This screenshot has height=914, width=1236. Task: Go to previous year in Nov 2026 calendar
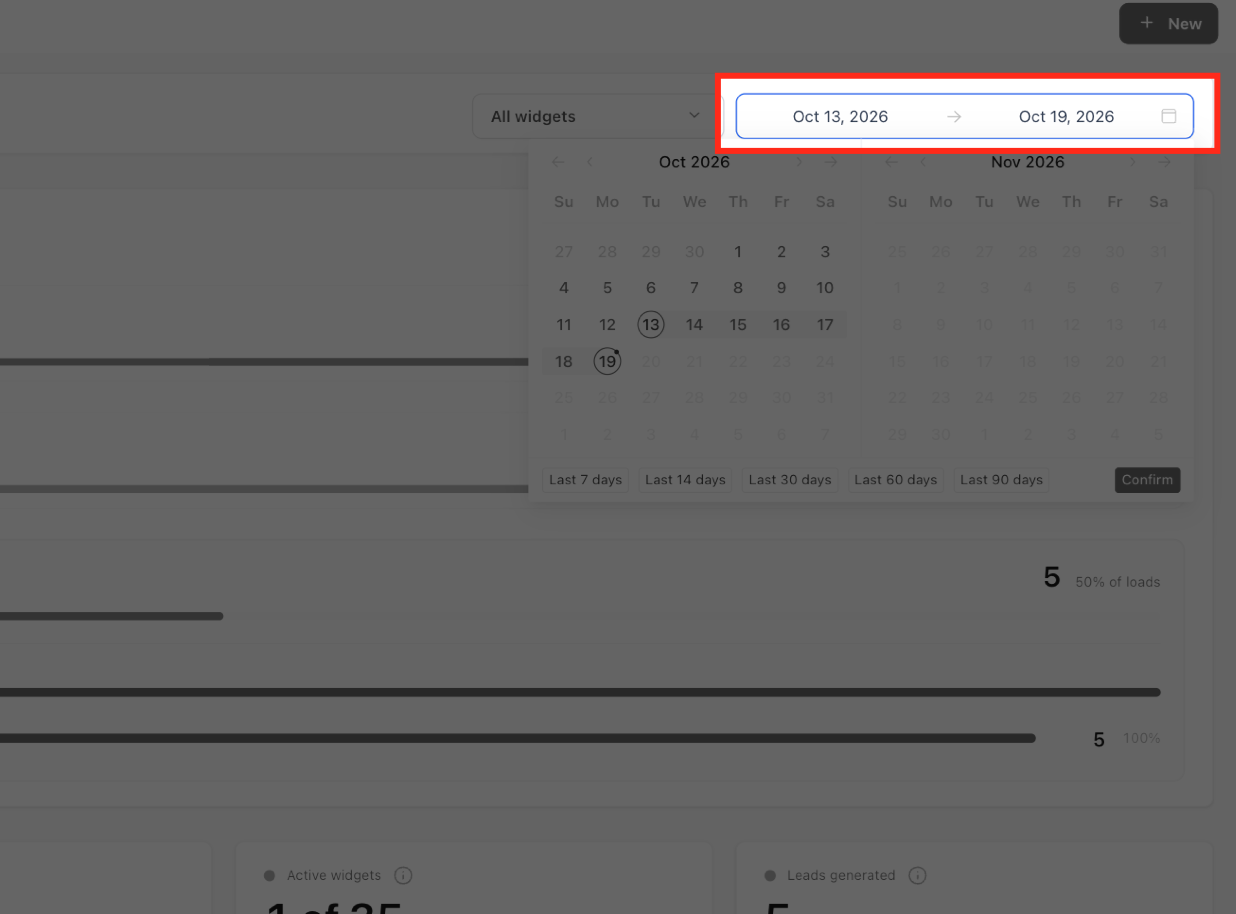pos(892,162)
